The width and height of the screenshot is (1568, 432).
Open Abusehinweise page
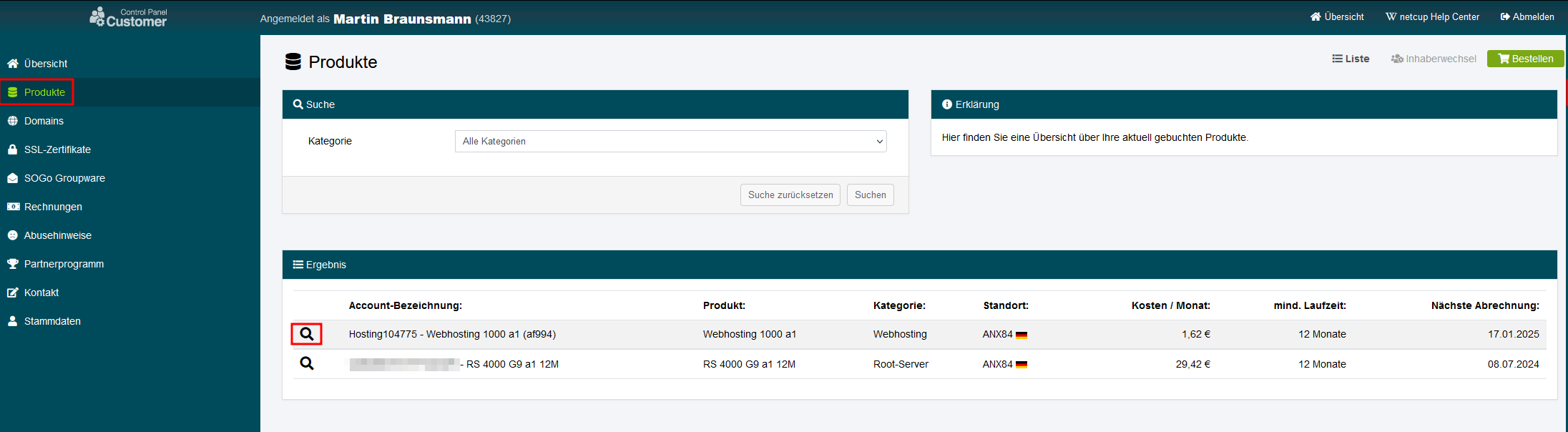[57, 235]
